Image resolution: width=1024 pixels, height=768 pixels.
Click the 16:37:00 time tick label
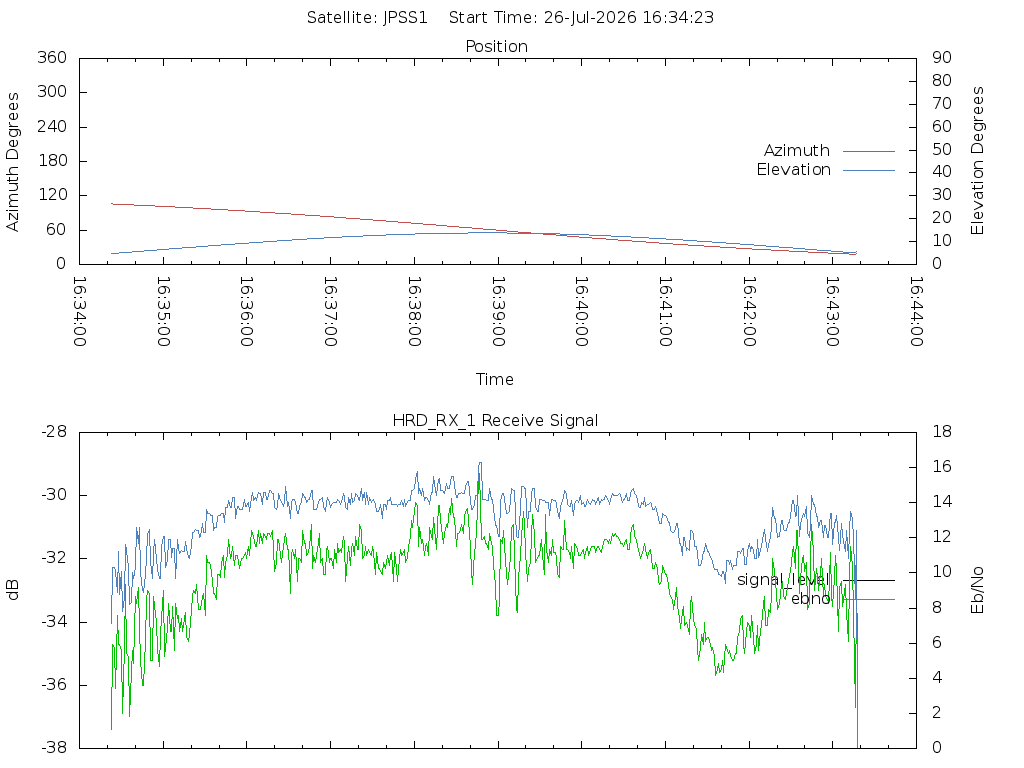point(330,312)
